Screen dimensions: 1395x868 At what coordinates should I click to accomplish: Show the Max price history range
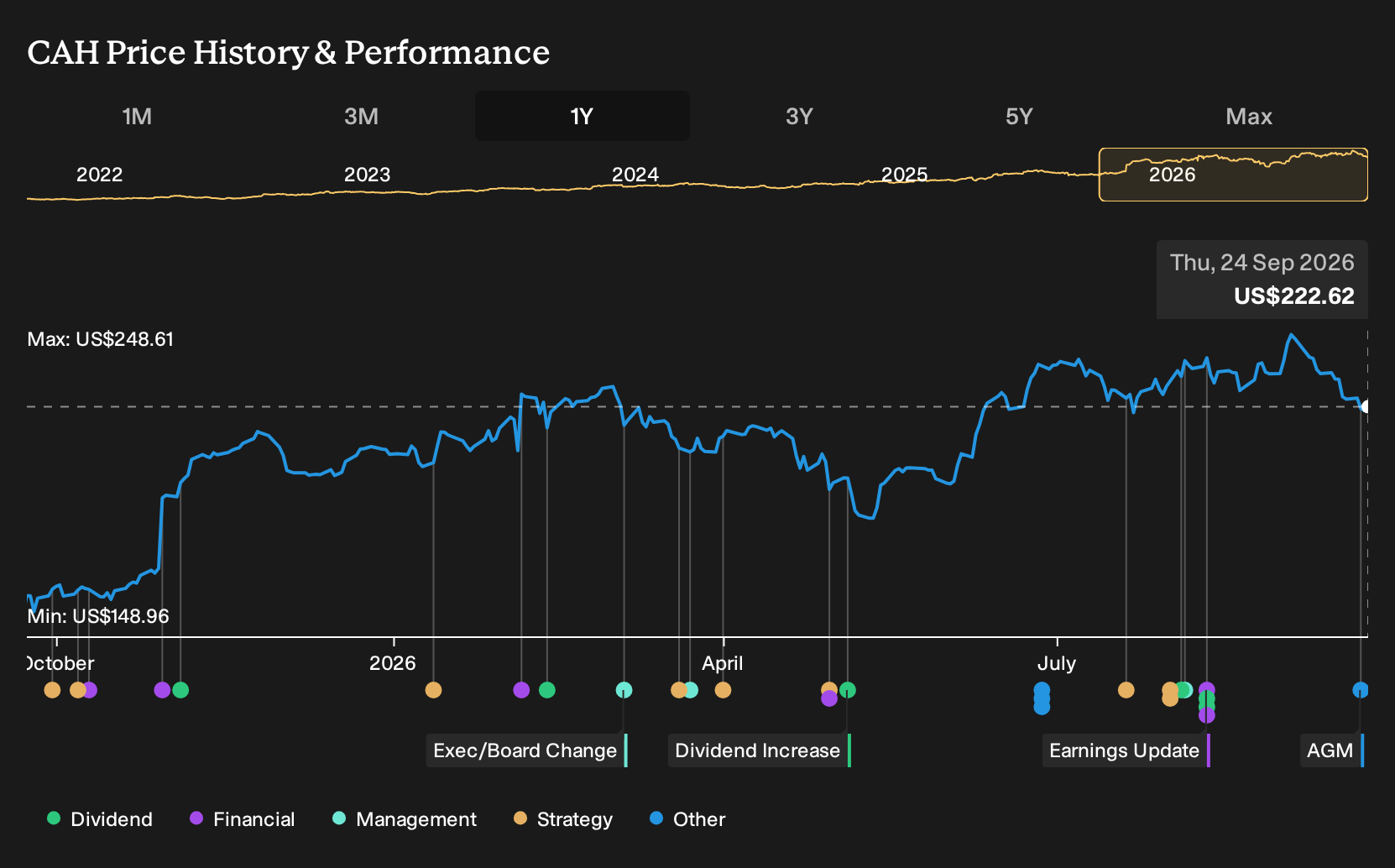[x=1249, y=116]
